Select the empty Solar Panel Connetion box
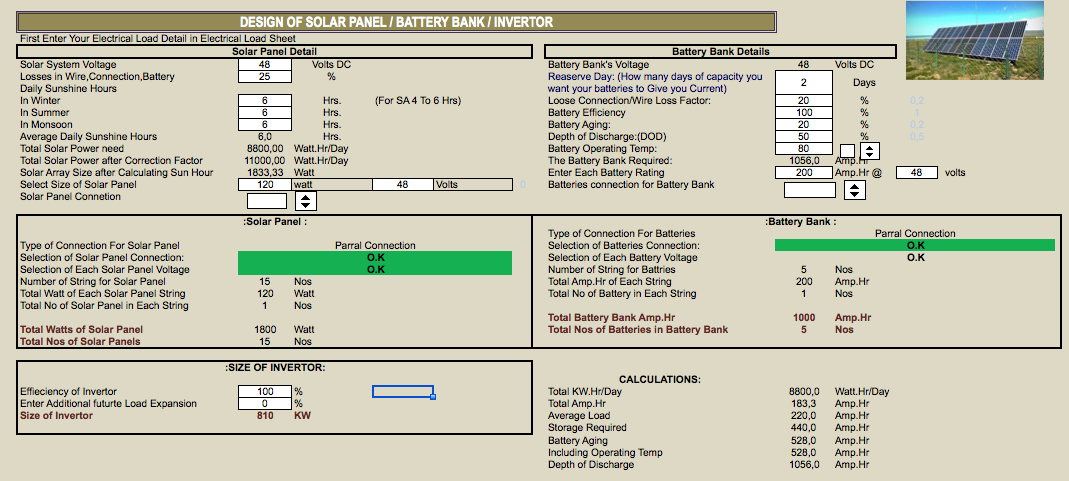The image size is (1069, 481). click(x=267, y=201)
